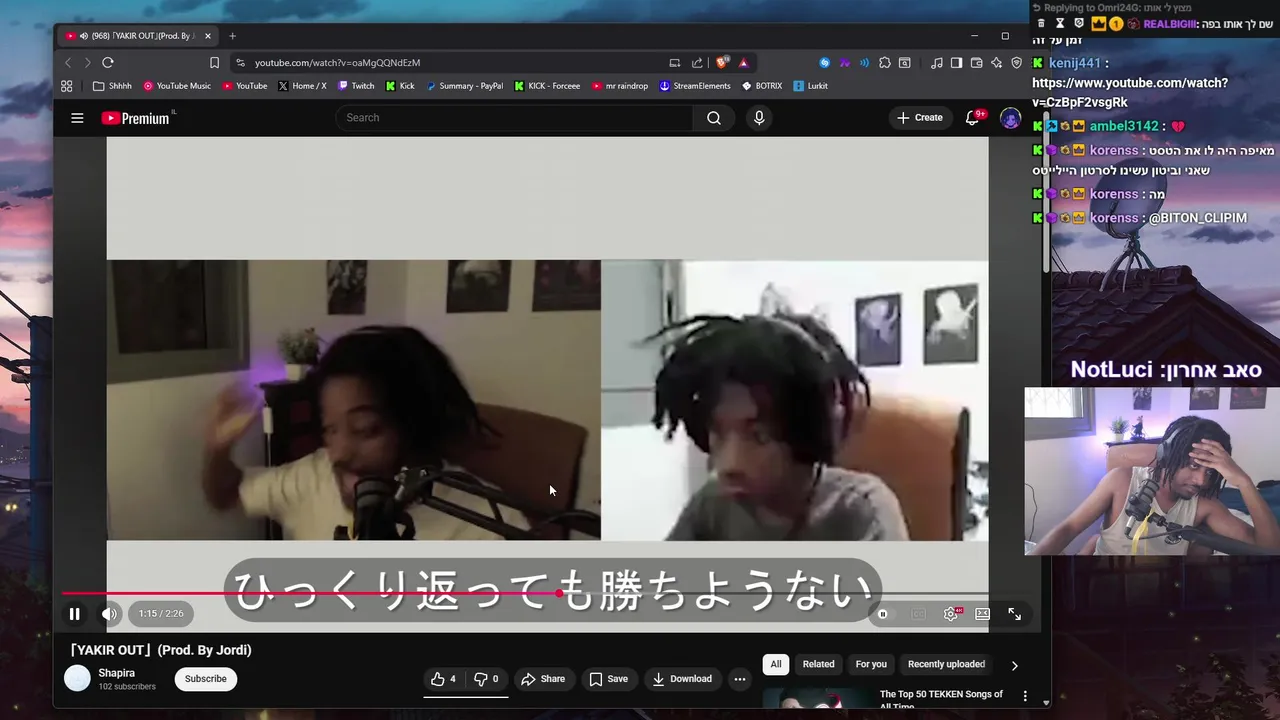Open the Shhhh bookmarks folder
The width and height of the screenshot is (1280, 720).
tap(112, 86)
